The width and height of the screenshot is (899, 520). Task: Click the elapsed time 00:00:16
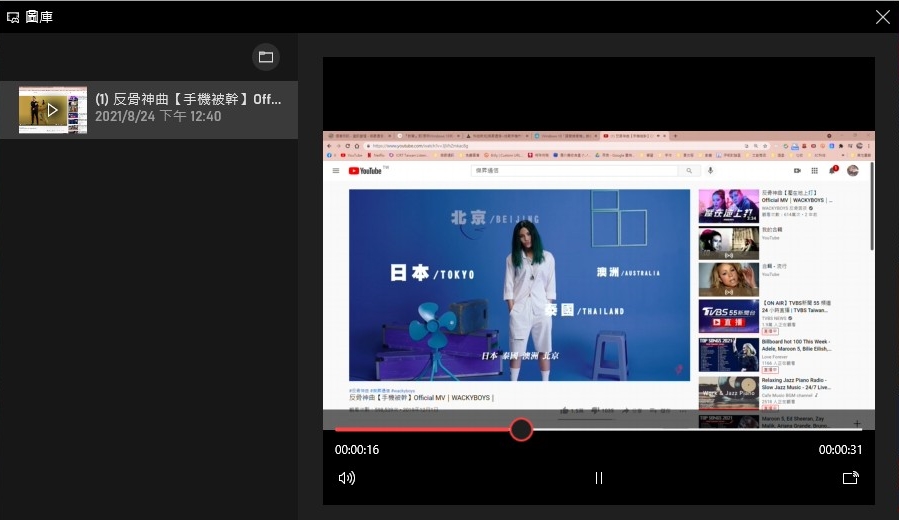(x=357, y=449)
